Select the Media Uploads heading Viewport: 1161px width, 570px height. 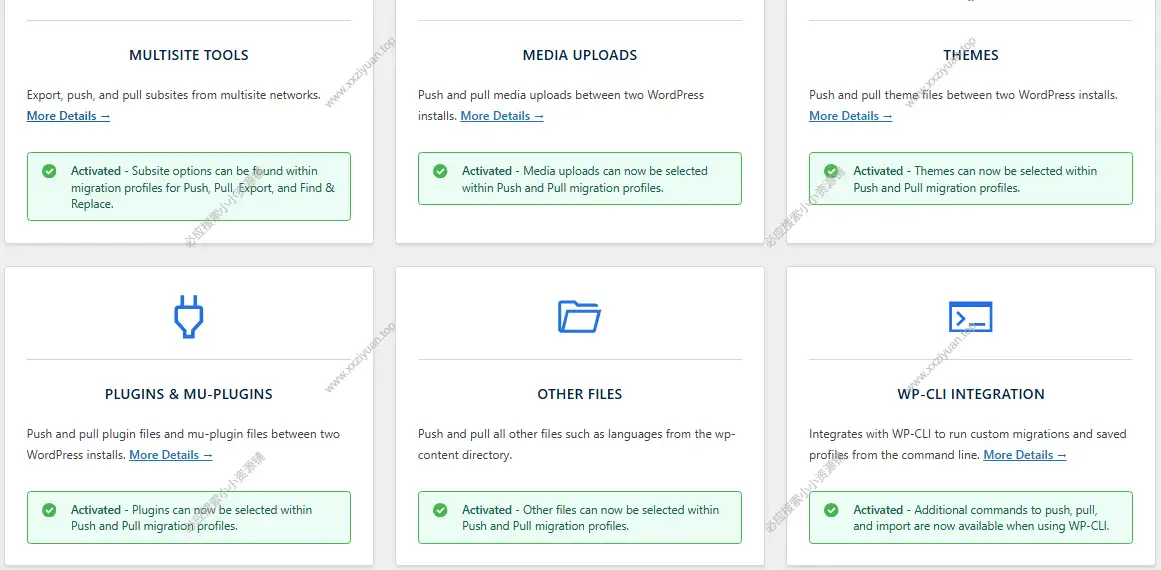point(580,55)
